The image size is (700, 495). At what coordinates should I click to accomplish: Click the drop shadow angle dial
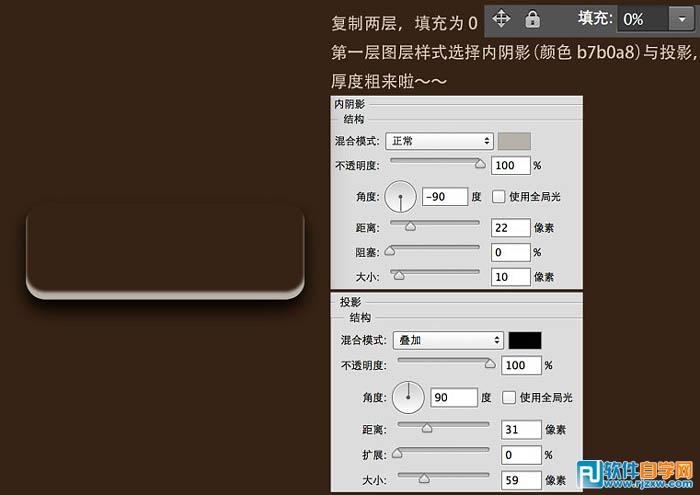click(408, 397)
